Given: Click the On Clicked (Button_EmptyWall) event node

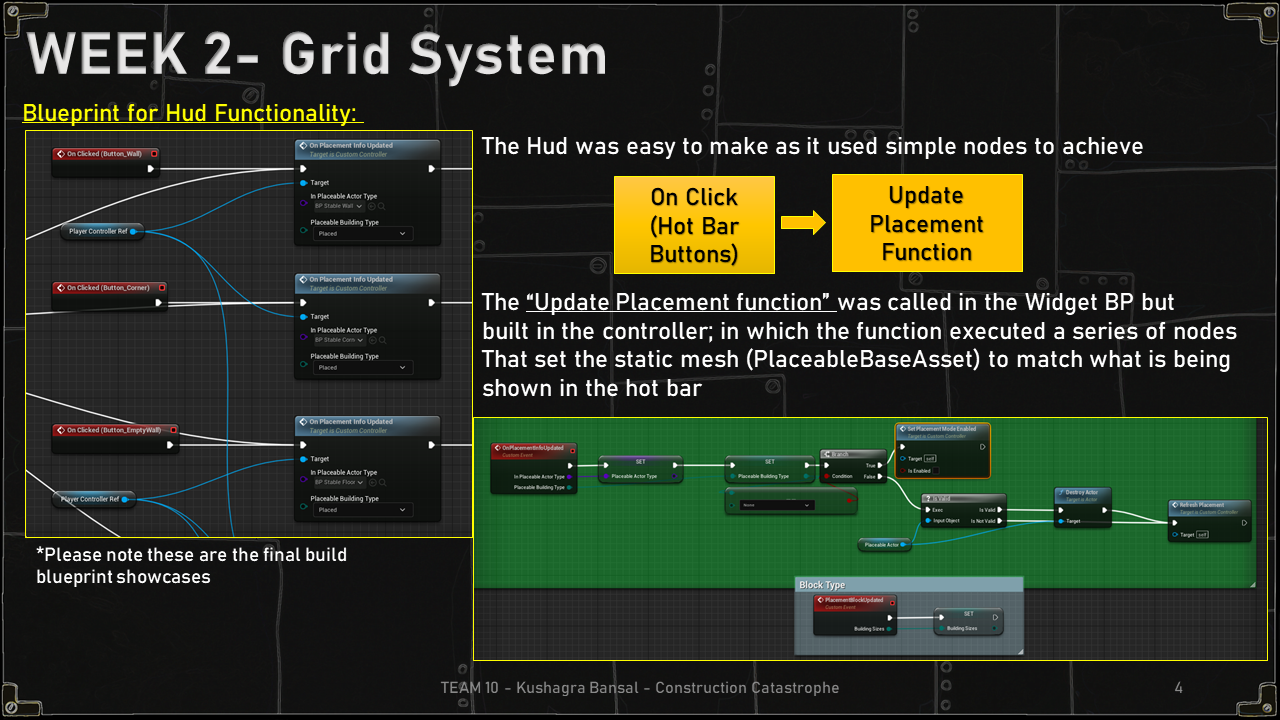Looking at the screenshot, I should (x=114, y=430).
